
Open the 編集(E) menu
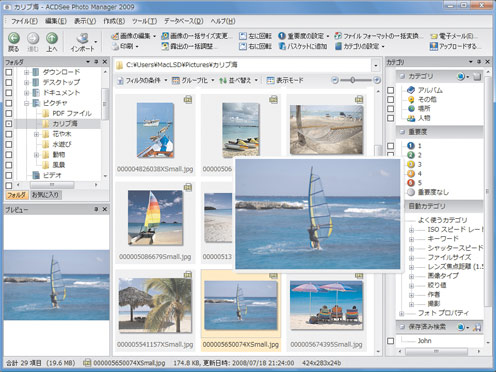pos(56,21)
